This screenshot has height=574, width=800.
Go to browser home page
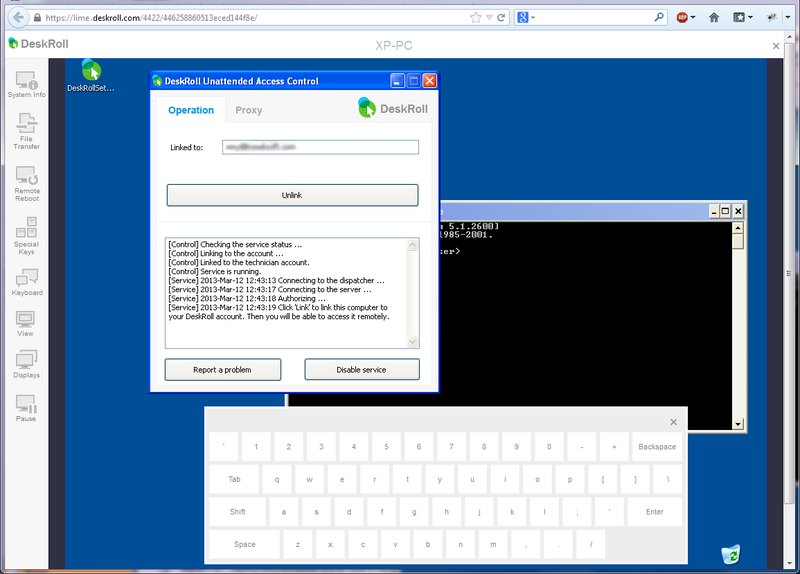[714, 17]
